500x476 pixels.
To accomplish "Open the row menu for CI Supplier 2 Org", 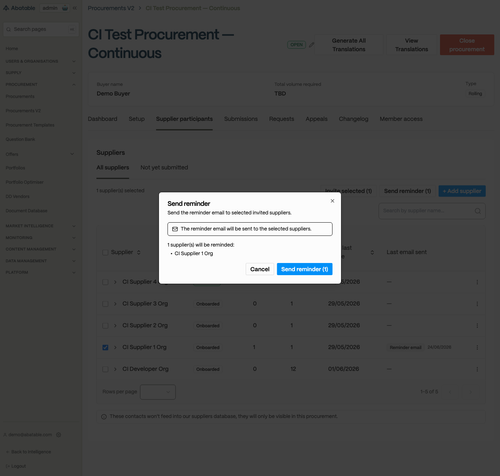I will 477,325.
